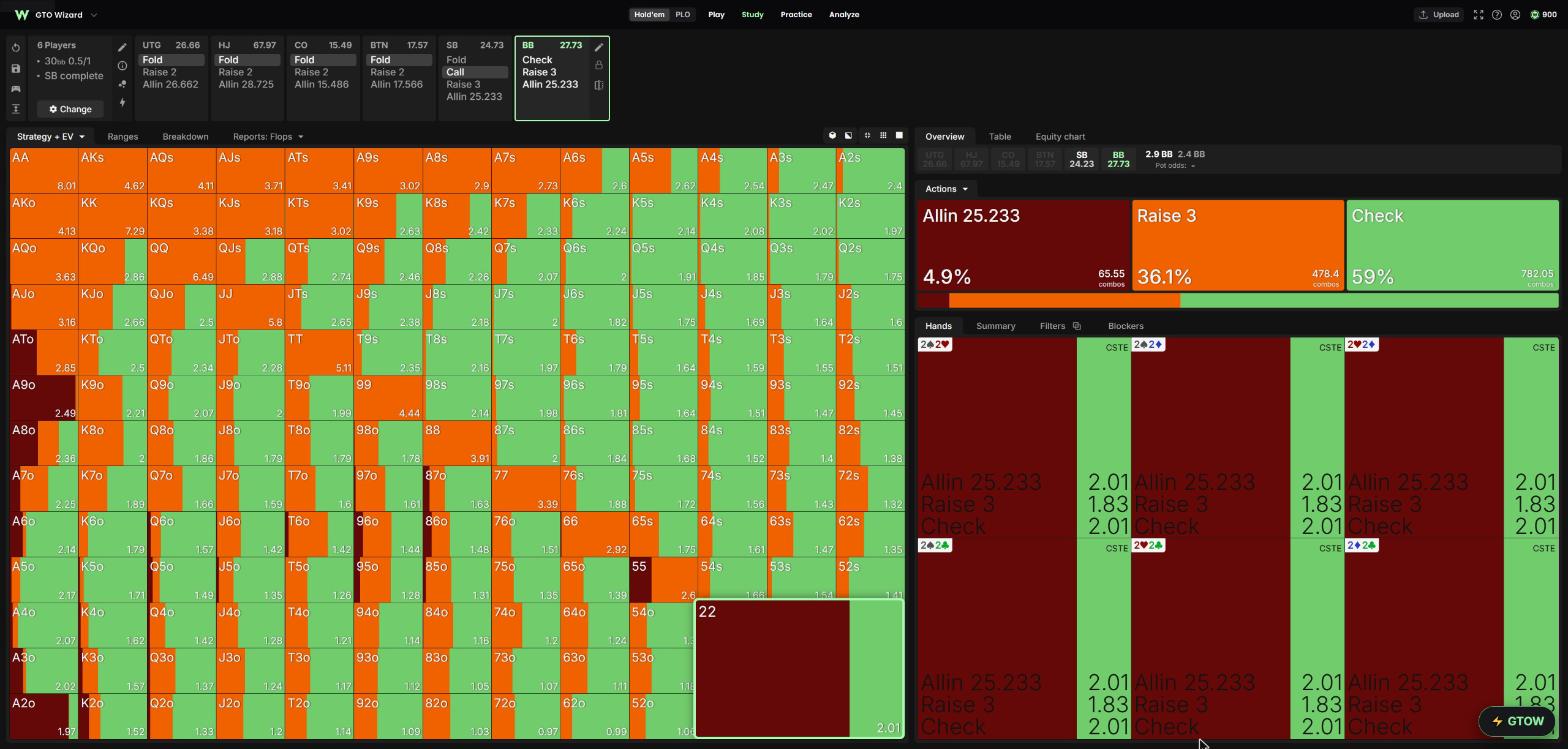The width and height of the screenshot is (1568, 749).
Task: Click the pencil edit icon in BB card
Action: (x=599, y=47)
